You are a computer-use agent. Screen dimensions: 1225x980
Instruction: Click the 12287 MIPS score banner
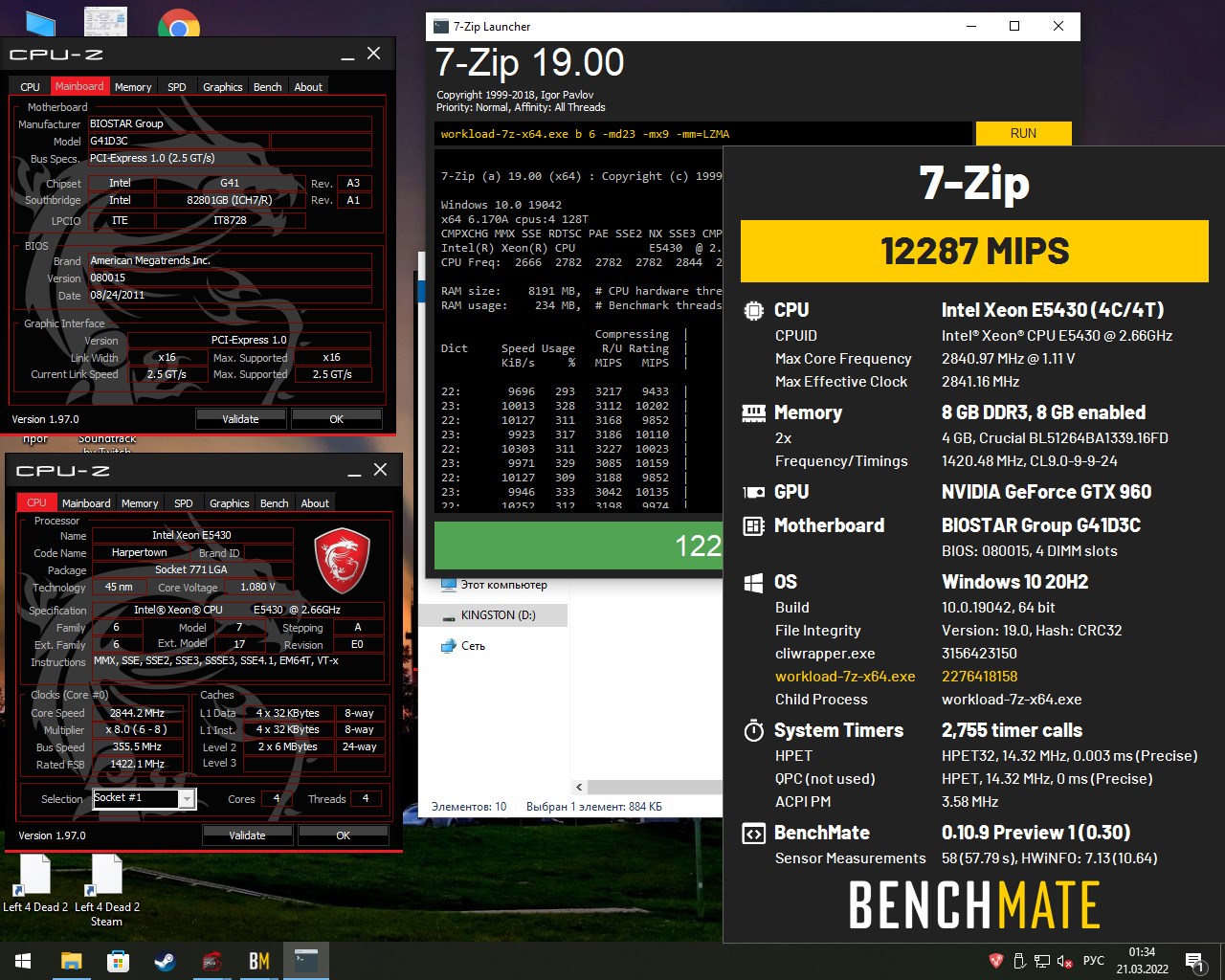974,251
